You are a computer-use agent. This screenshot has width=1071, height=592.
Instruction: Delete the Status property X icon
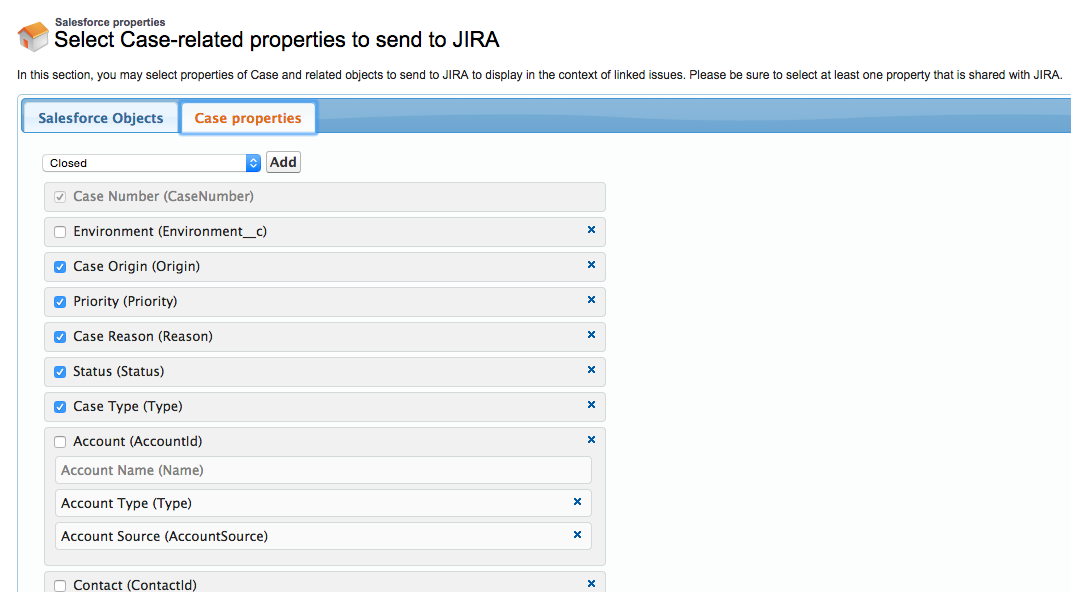592,370
